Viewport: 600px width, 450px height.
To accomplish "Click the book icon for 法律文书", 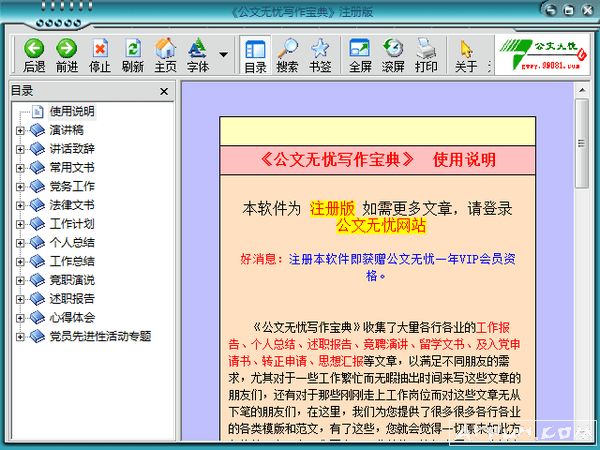I will tap(37, 205).
